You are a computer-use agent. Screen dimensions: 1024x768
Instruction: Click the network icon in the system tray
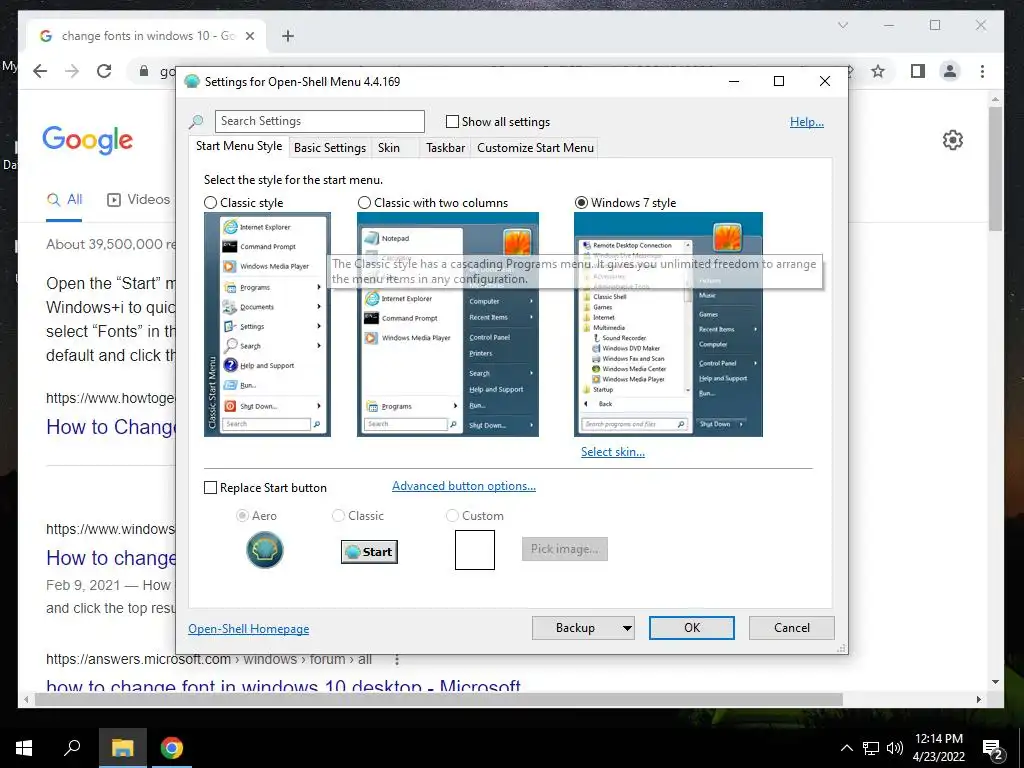point(871,748)
